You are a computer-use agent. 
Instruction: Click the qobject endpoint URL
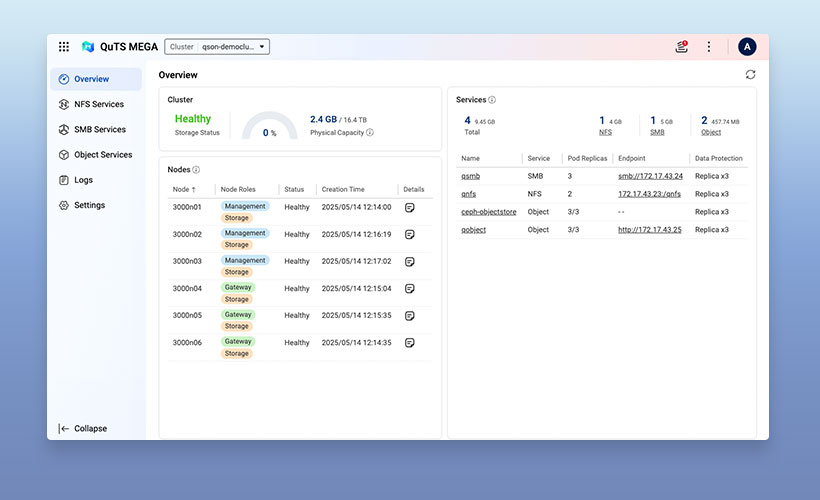click(x=649, y=230)
